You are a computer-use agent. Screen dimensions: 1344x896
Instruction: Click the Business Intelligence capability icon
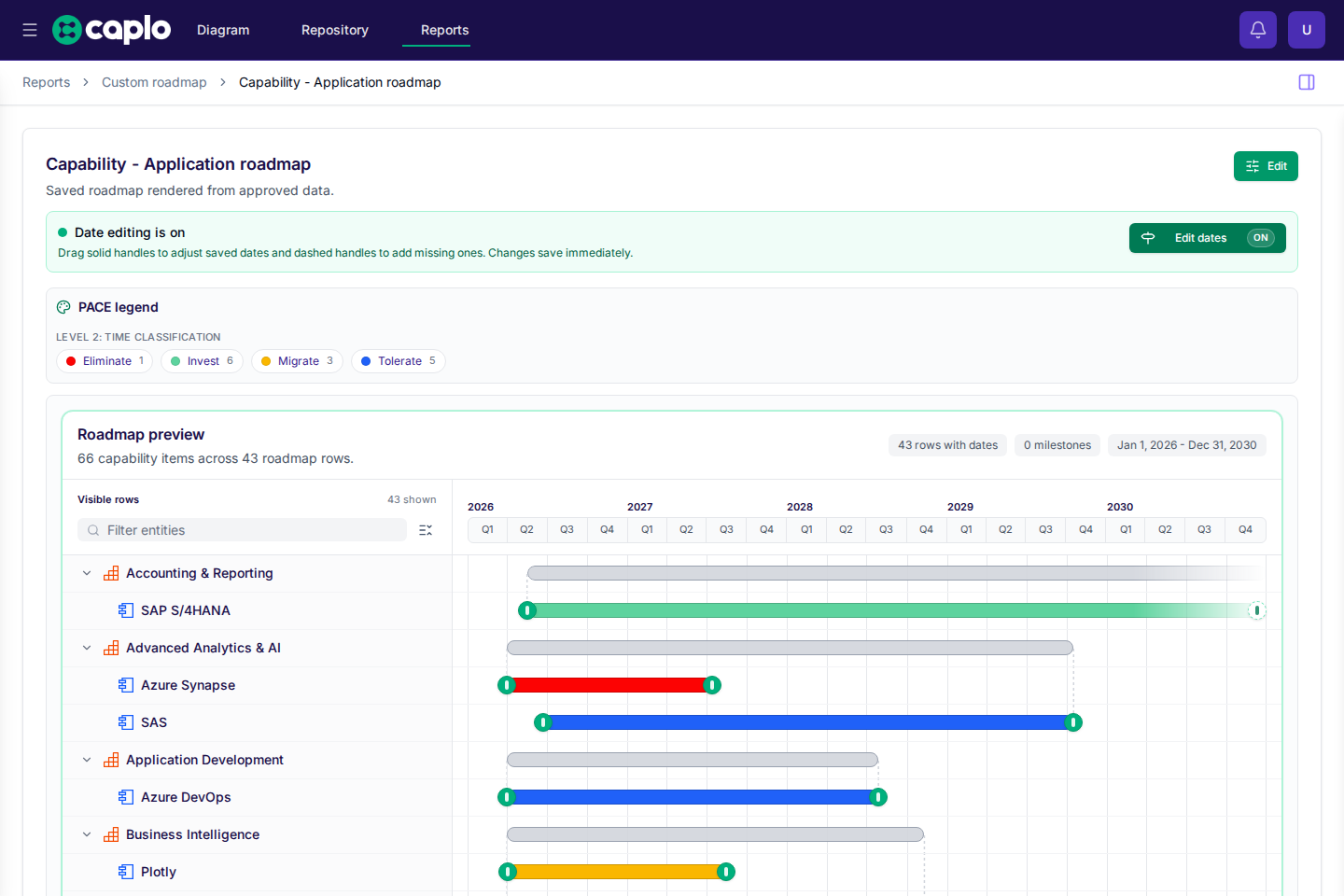pyautogui.click(x=111, y=834)
